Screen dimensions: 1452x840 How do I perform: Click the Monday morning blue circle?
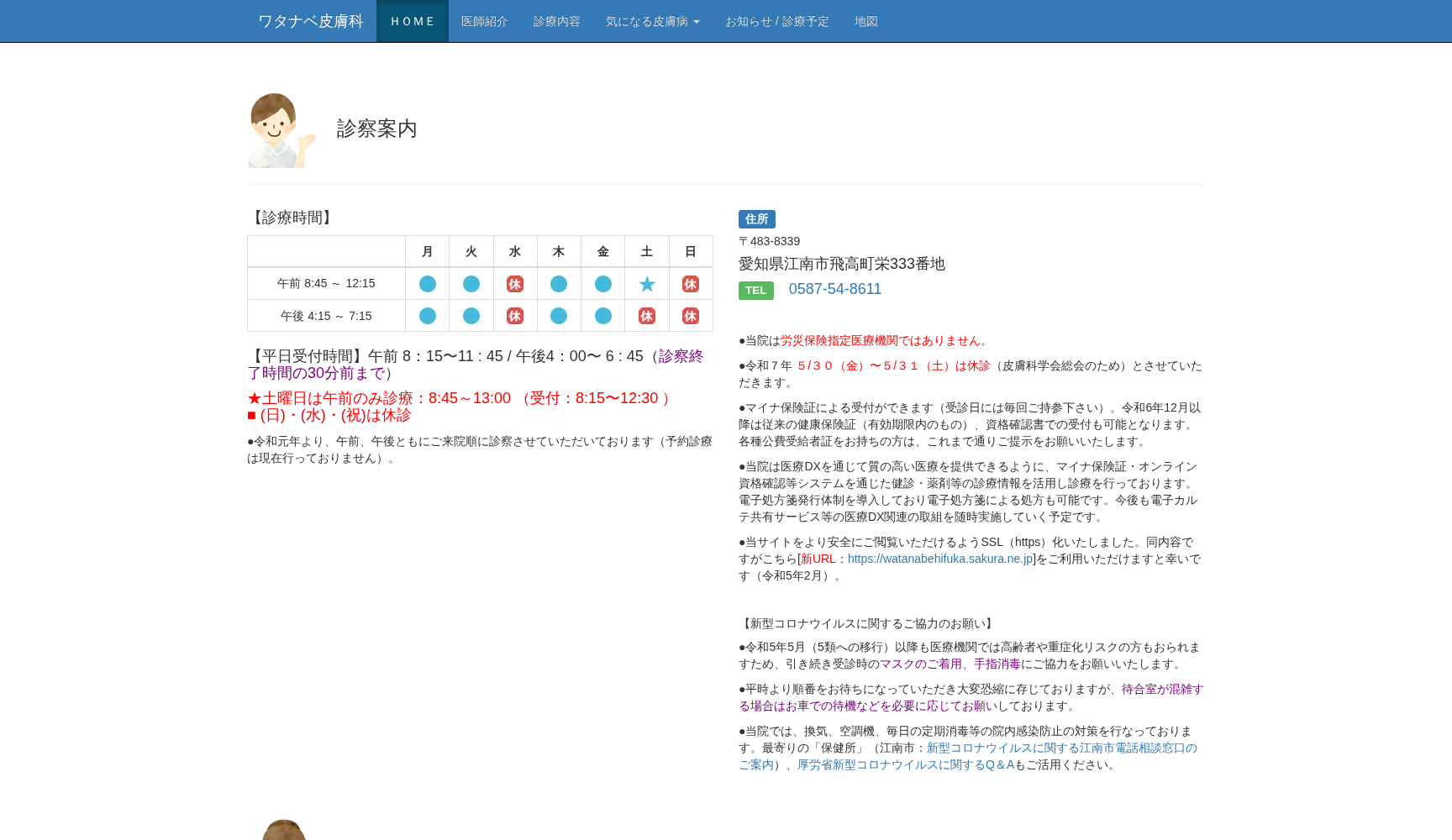(x=427, y=284)
